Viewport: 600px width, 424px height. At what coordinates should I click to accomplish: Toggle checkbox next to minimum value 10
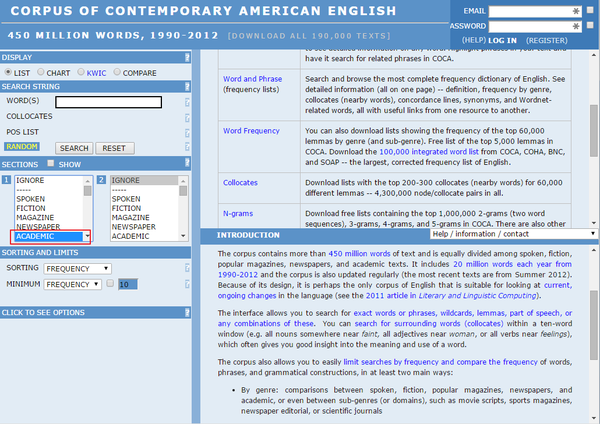click(x=110, y=284)
